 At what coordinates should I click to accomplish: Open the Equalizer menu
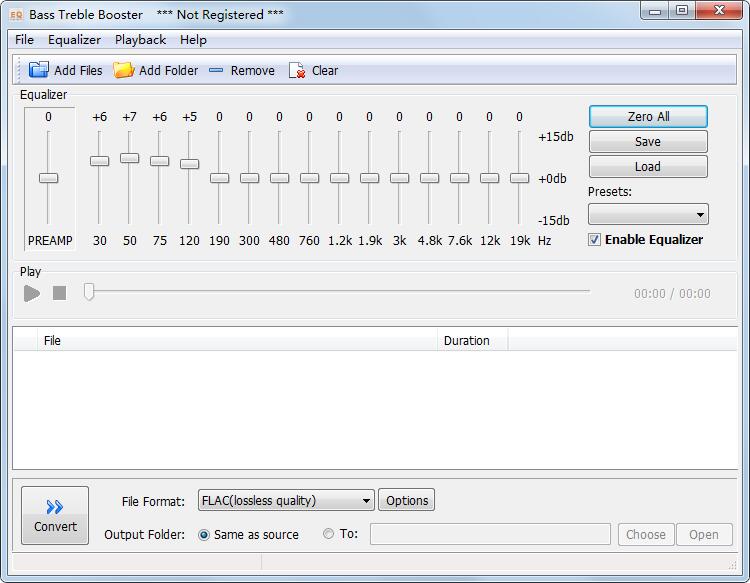(74, 40)
